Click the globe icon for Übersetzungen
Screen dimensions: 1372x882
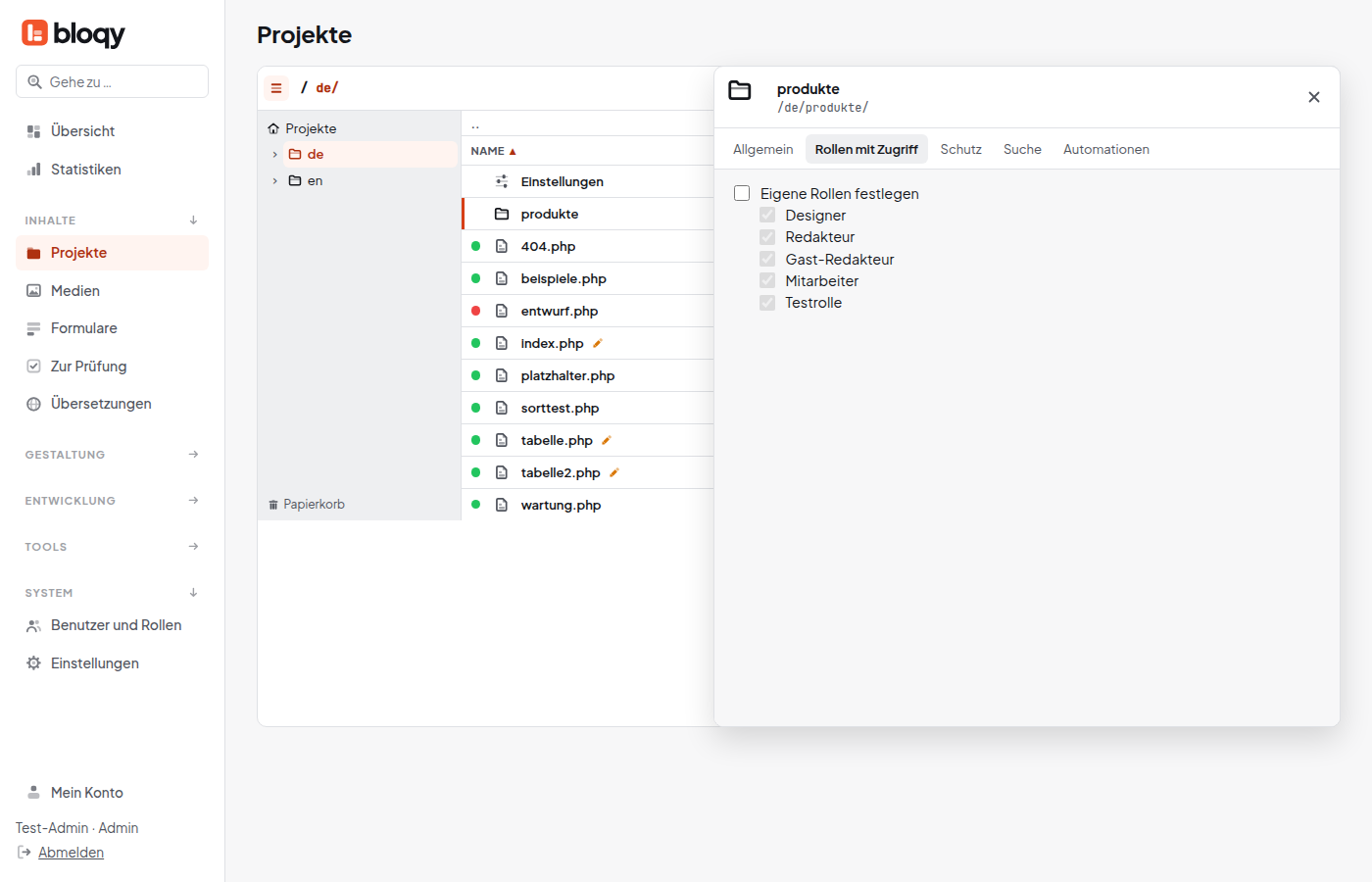33,404
